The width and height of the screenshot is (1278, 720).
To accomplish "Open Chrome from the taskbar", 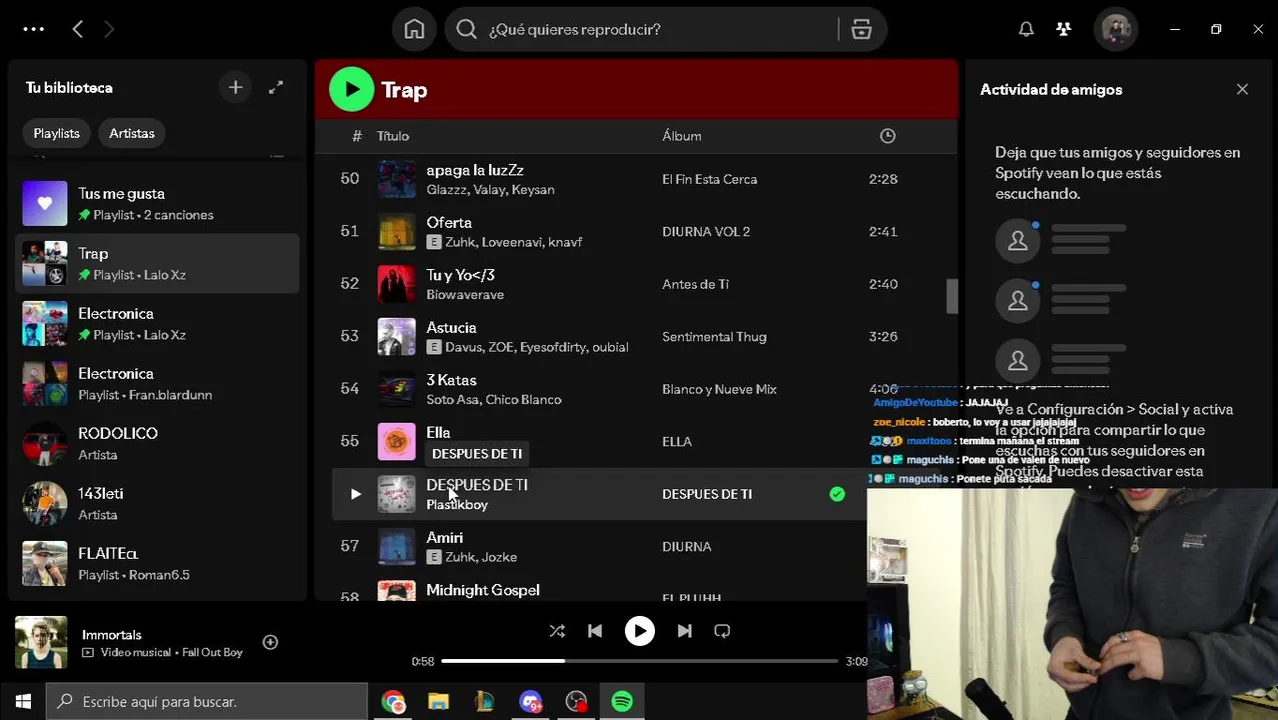I will tap(393, 702).
